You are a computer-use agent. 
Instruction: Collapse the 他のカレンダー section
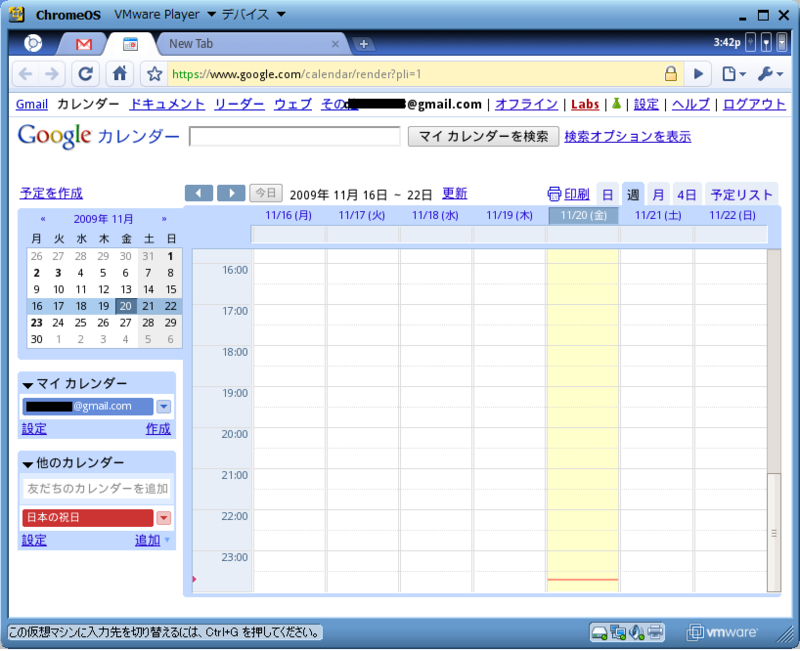tap(28, 464)
